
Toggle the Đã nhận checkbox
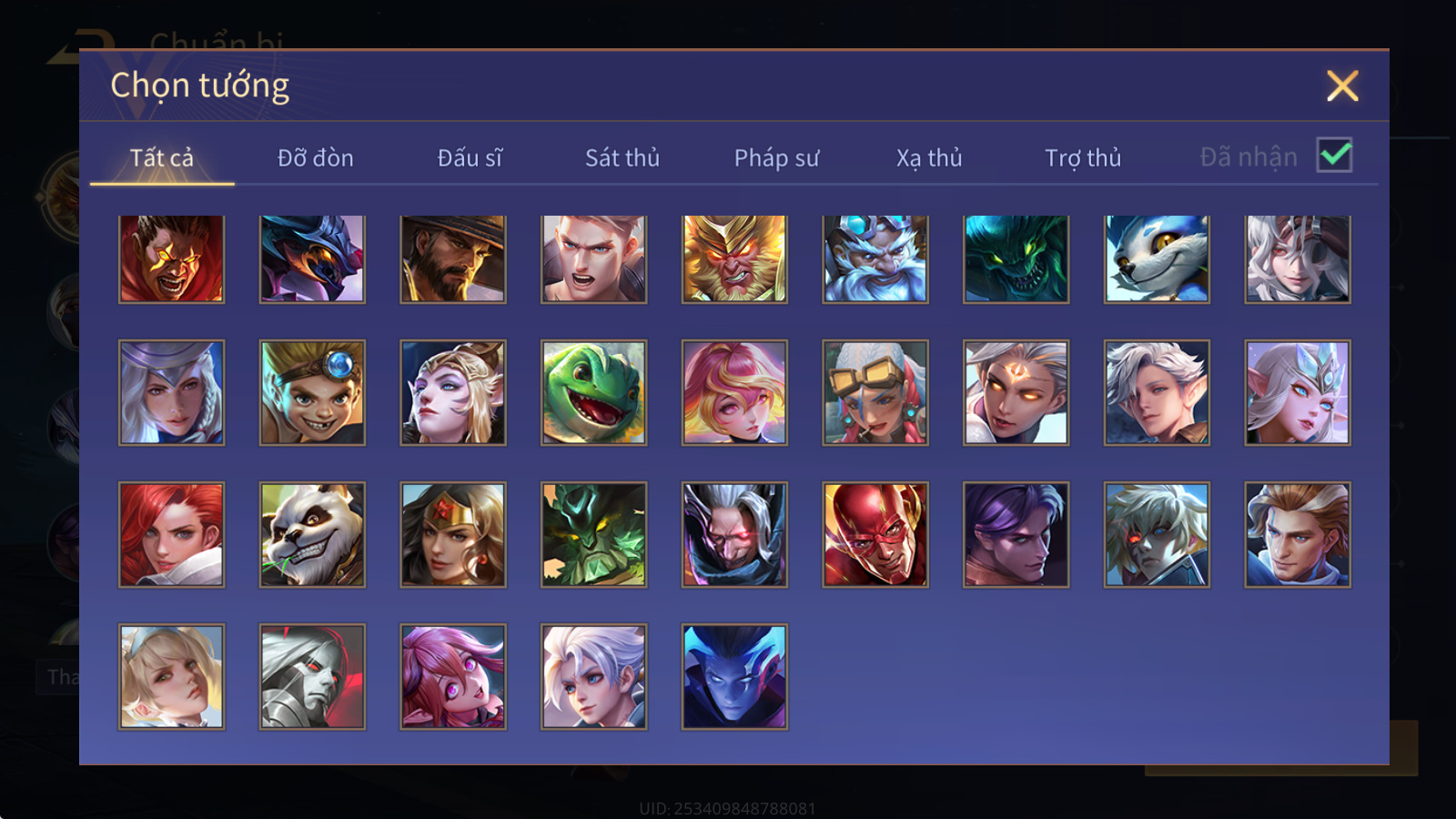[x=1334, y=155]
